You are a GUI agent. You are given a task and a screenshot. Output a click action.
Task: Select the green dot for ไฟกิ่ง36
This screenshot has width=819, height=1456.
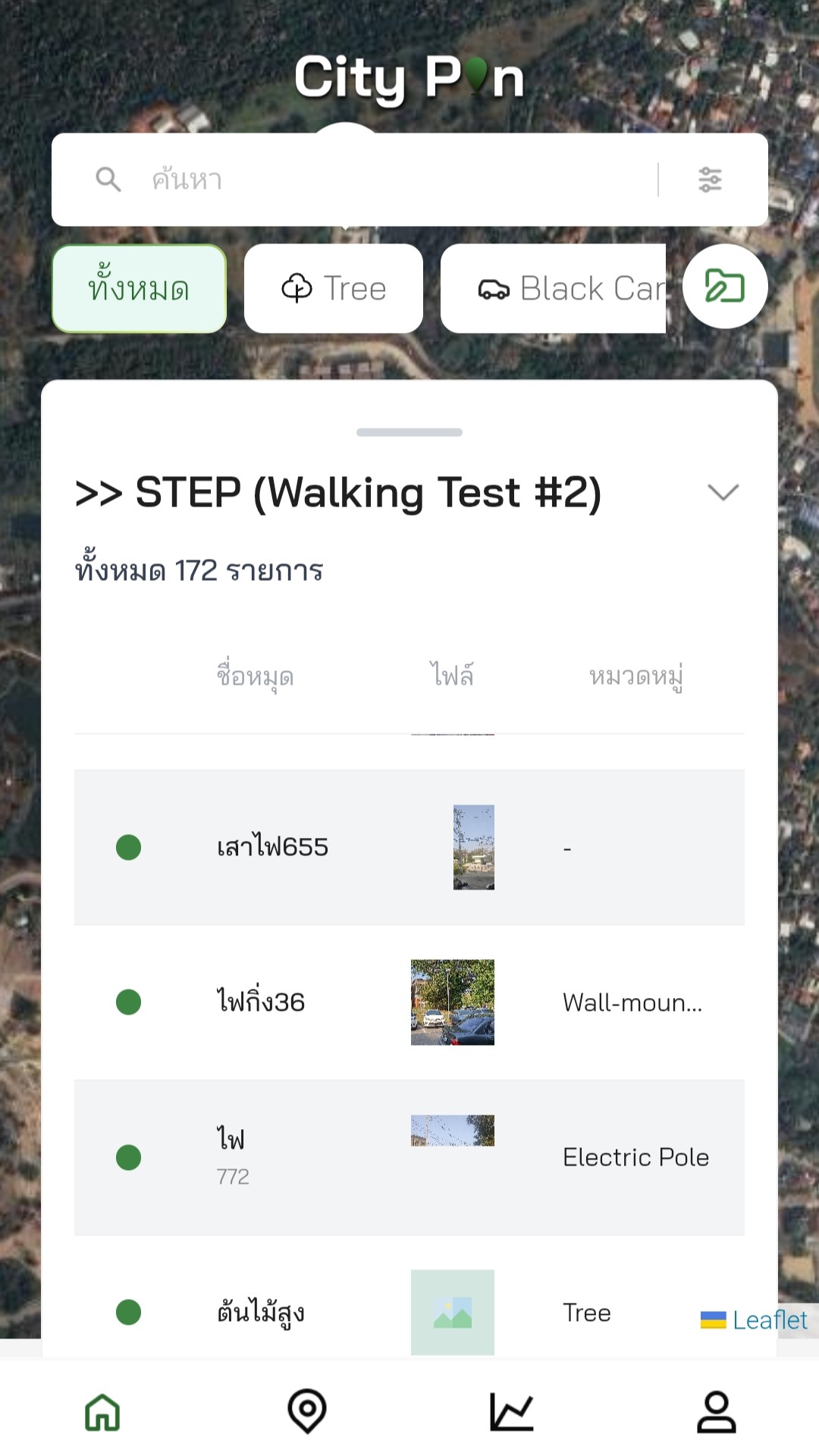click(x=129, y=1002)
